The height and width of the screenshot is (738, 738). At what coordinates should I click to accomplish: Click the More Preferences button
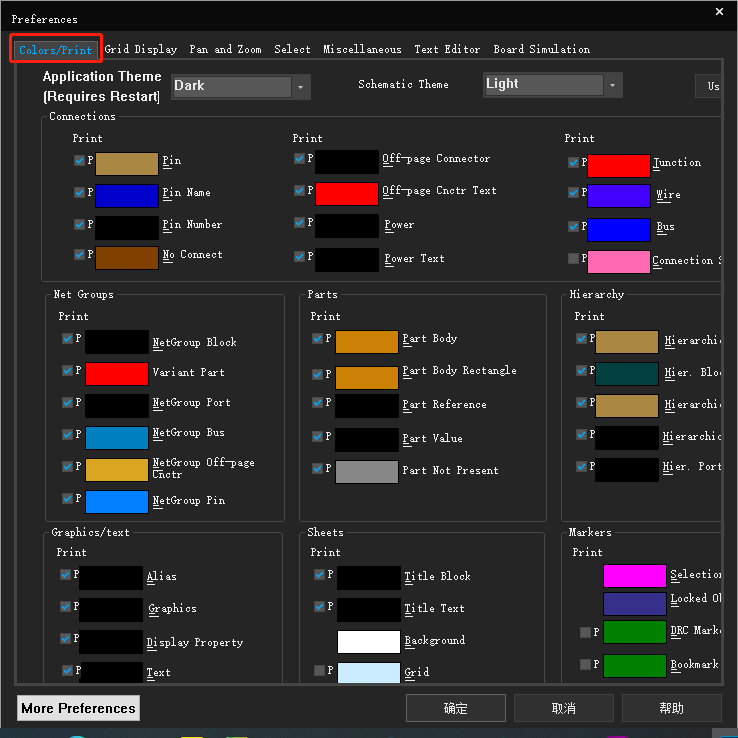78,708
